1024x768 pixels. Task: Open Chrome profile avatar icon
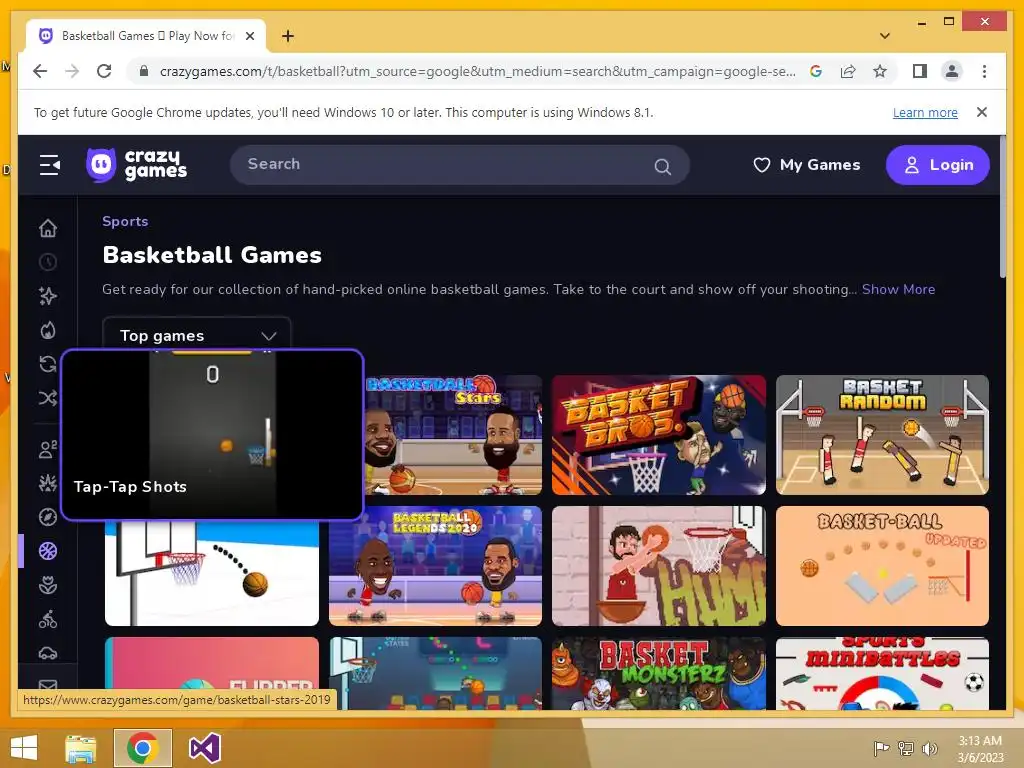(x=952, y=71)
